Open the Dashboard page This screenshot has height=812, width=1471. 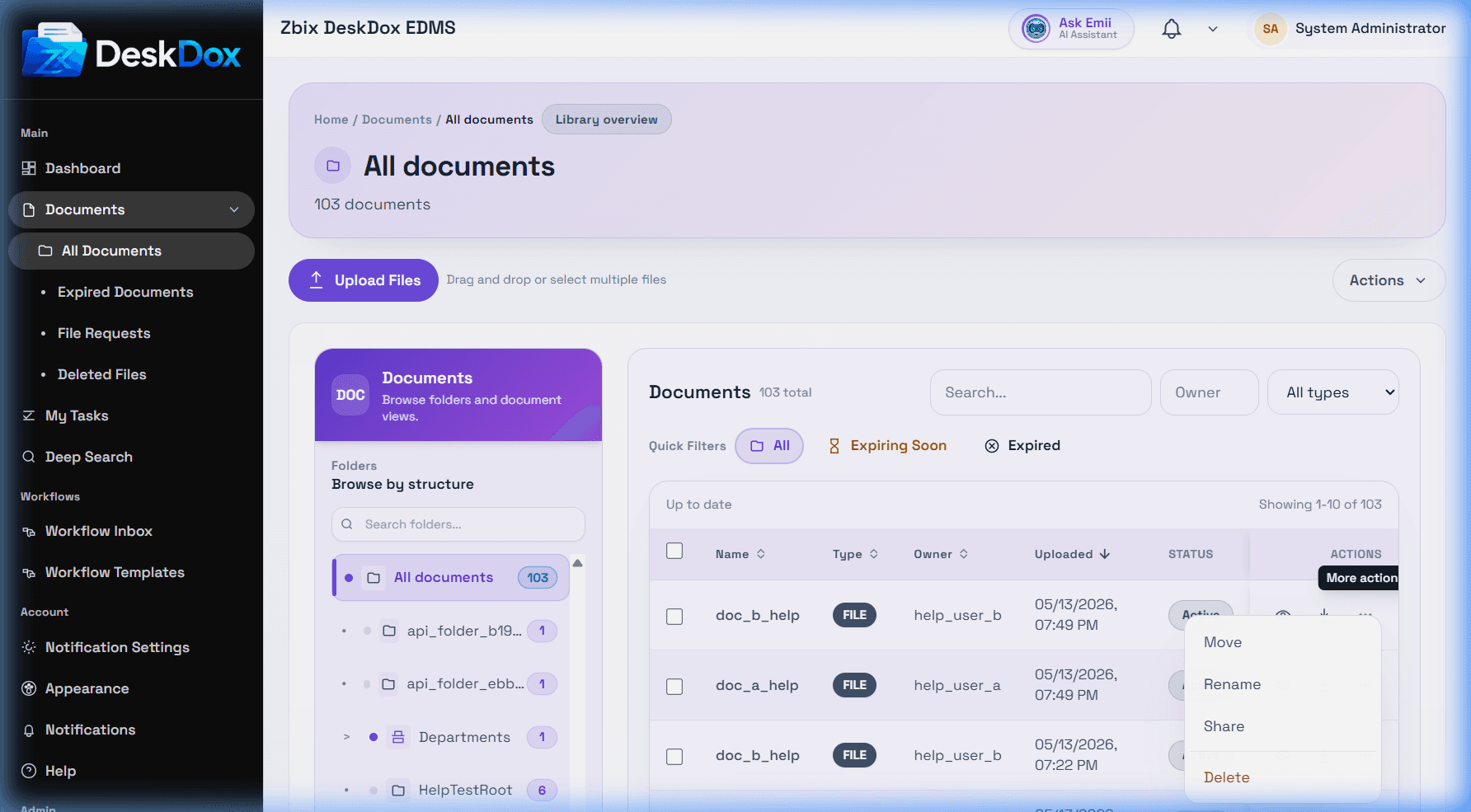coord(82,168)
